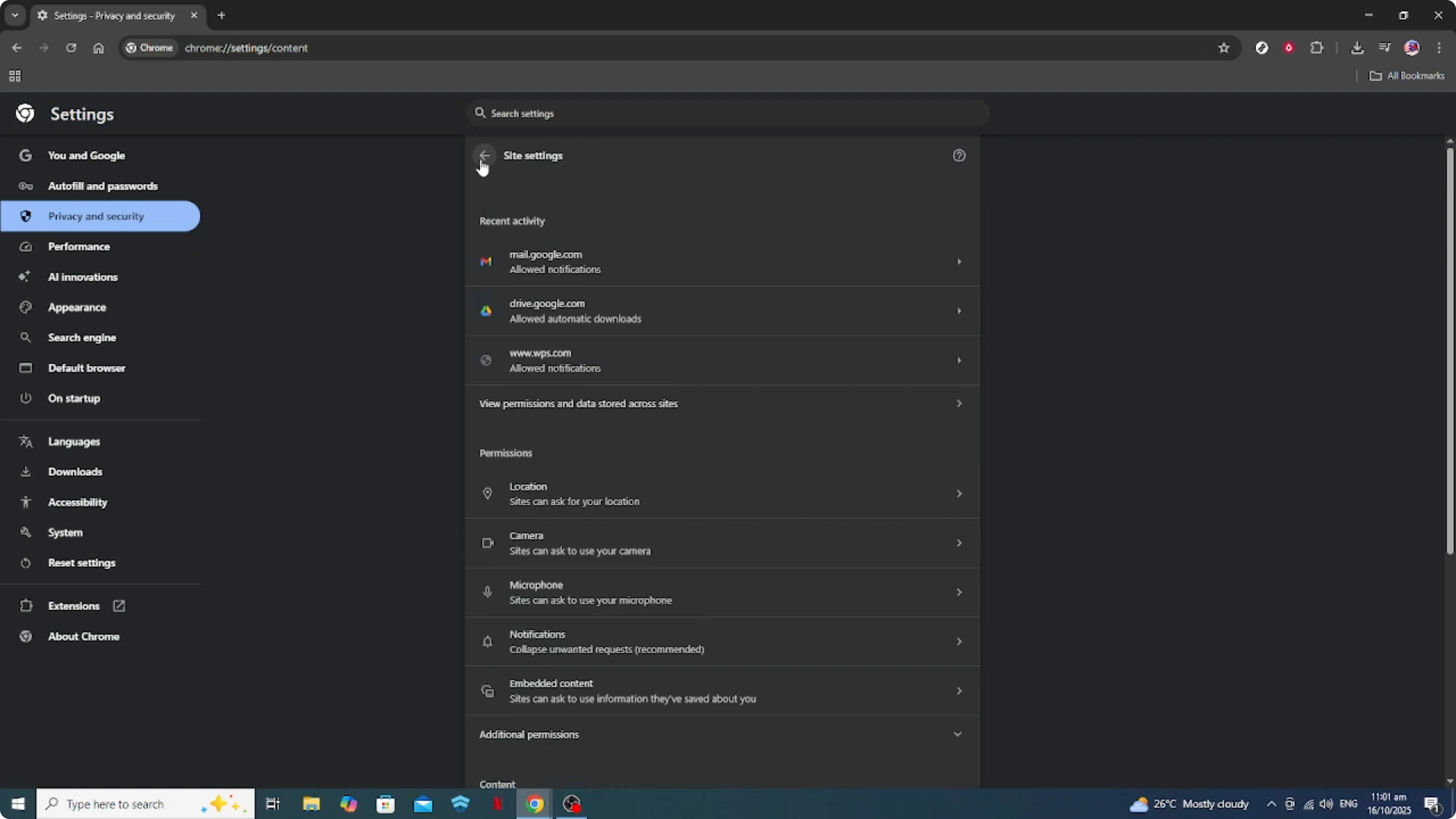Open the media controls icon in toolbar
This screenshot has width=1456, height=819.
[x=1385, y=48]
